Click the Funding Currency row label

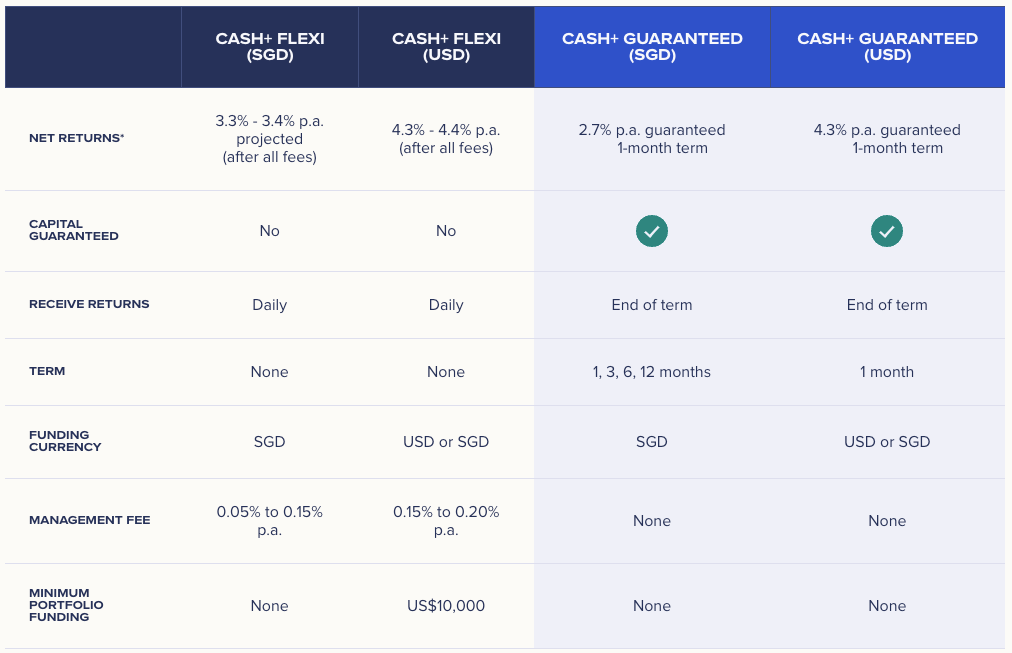(x=65, y=441)
